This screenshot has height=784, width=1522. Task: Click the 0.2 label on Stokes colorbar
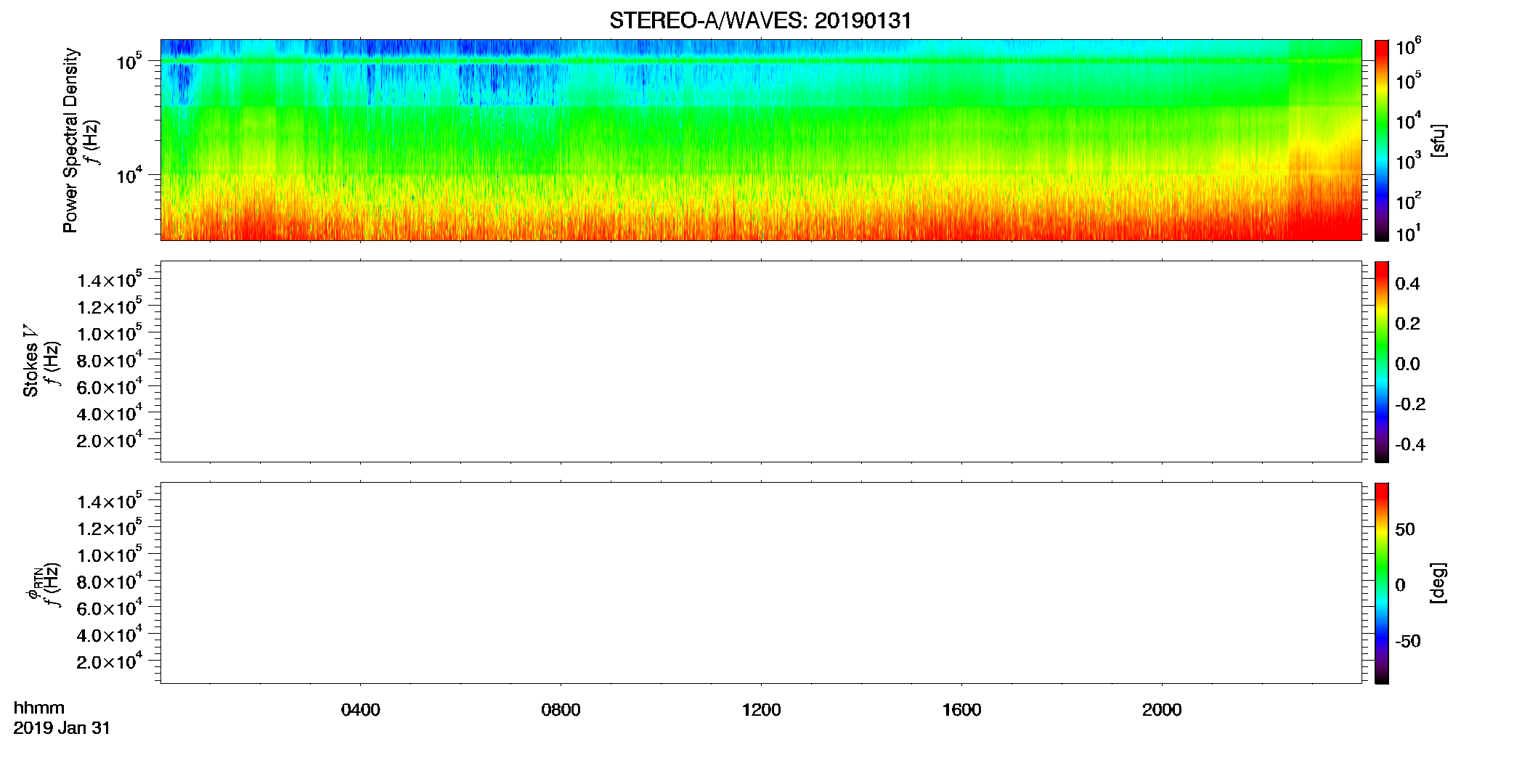1407,324
